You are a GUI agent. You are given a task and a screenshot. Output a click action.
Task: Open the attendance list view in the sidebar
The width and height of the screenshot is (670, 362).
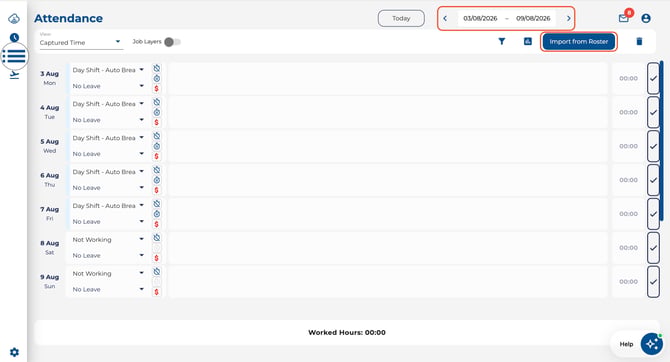[x=14, y=56]
